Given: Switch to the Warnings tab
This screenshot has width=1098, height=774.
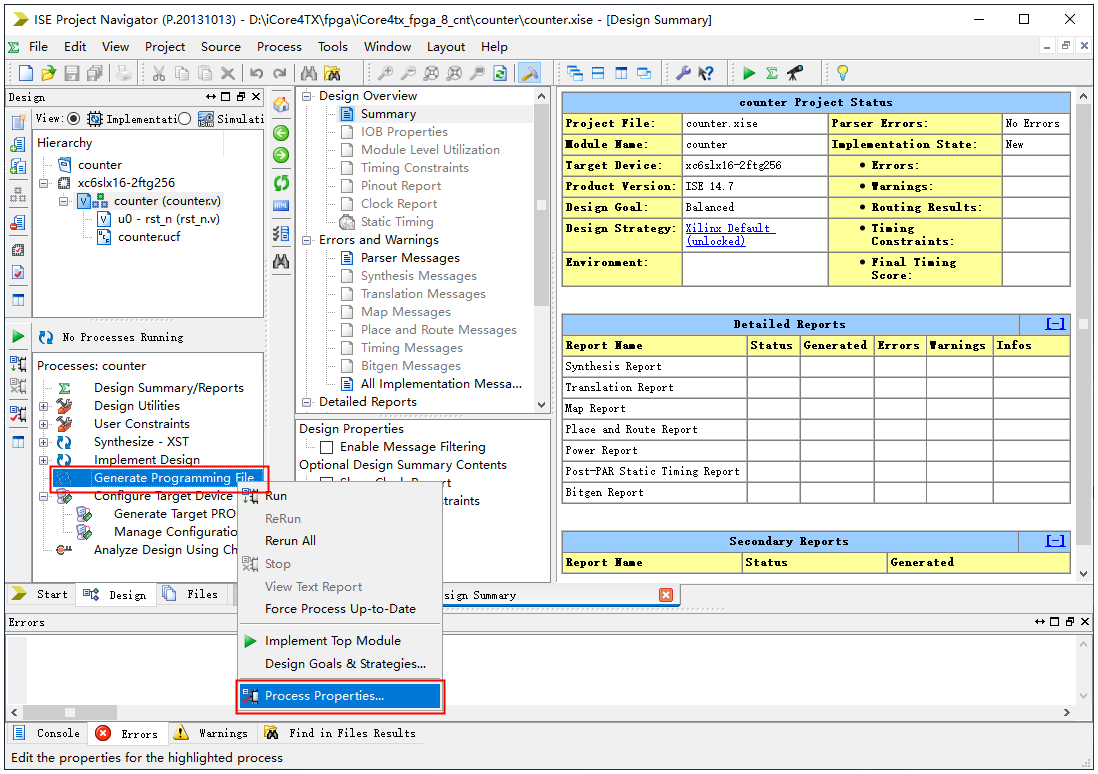Looking at the screenshot, I should (222, 733).
